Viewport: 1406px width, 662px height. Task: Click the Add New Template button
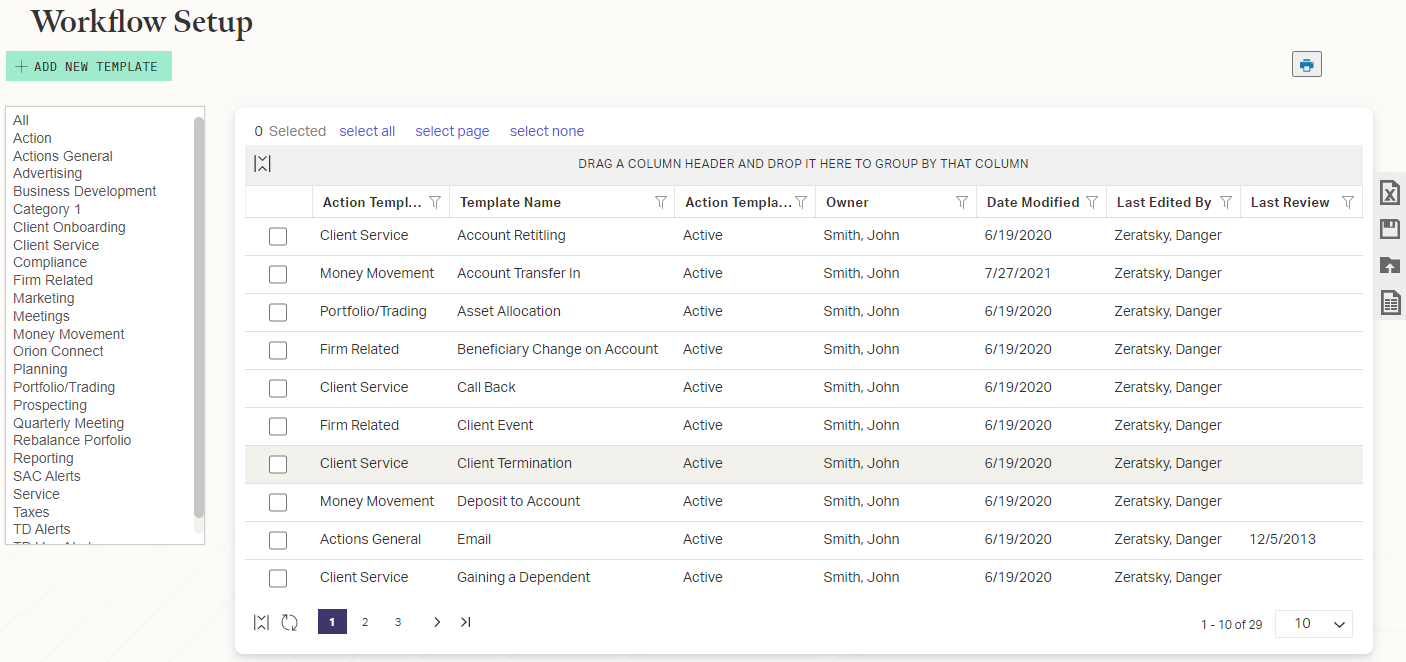(x=88, y=65)
